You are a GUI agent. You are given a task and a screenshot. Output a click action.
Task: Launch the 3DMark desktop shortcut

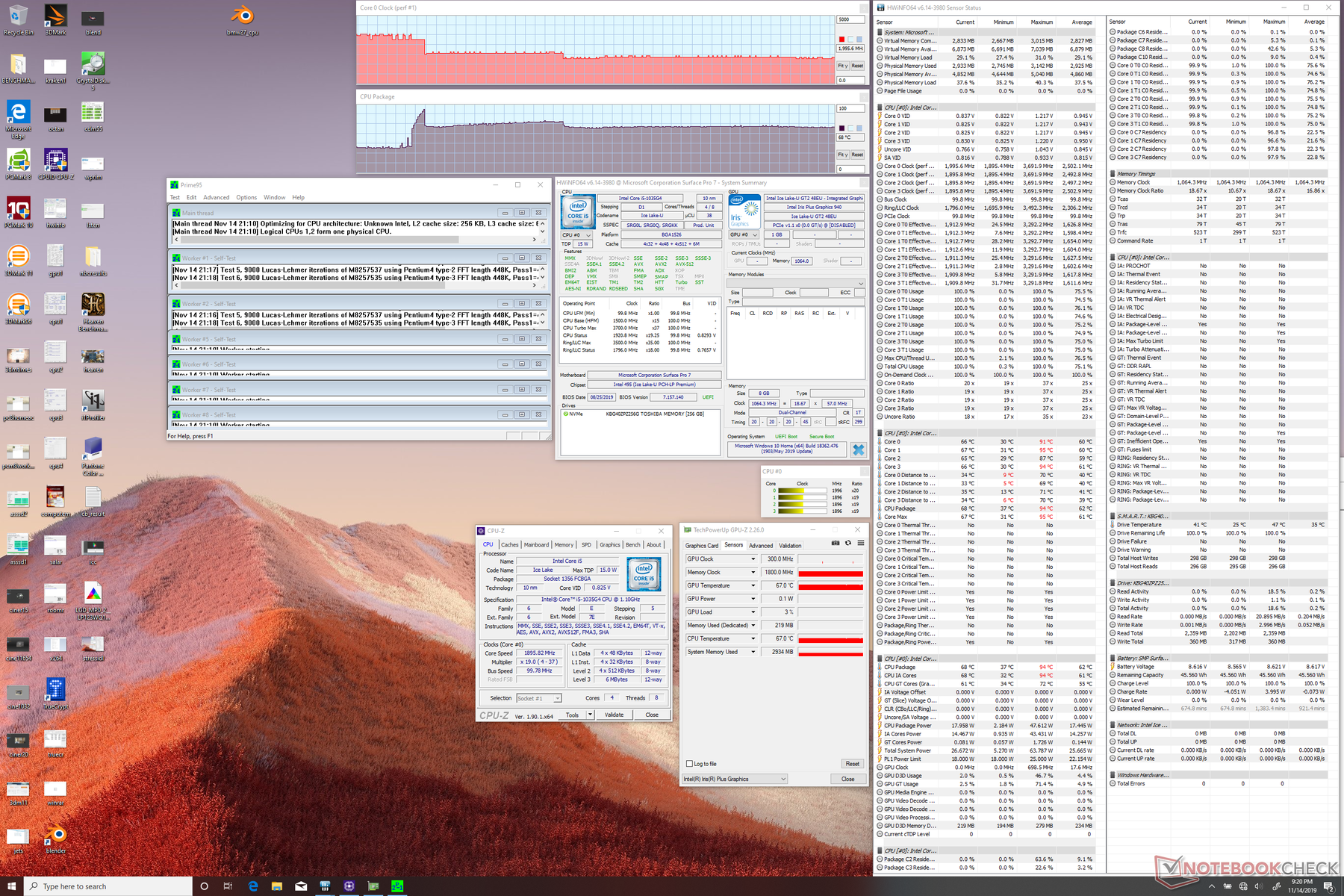coord(55,20)
